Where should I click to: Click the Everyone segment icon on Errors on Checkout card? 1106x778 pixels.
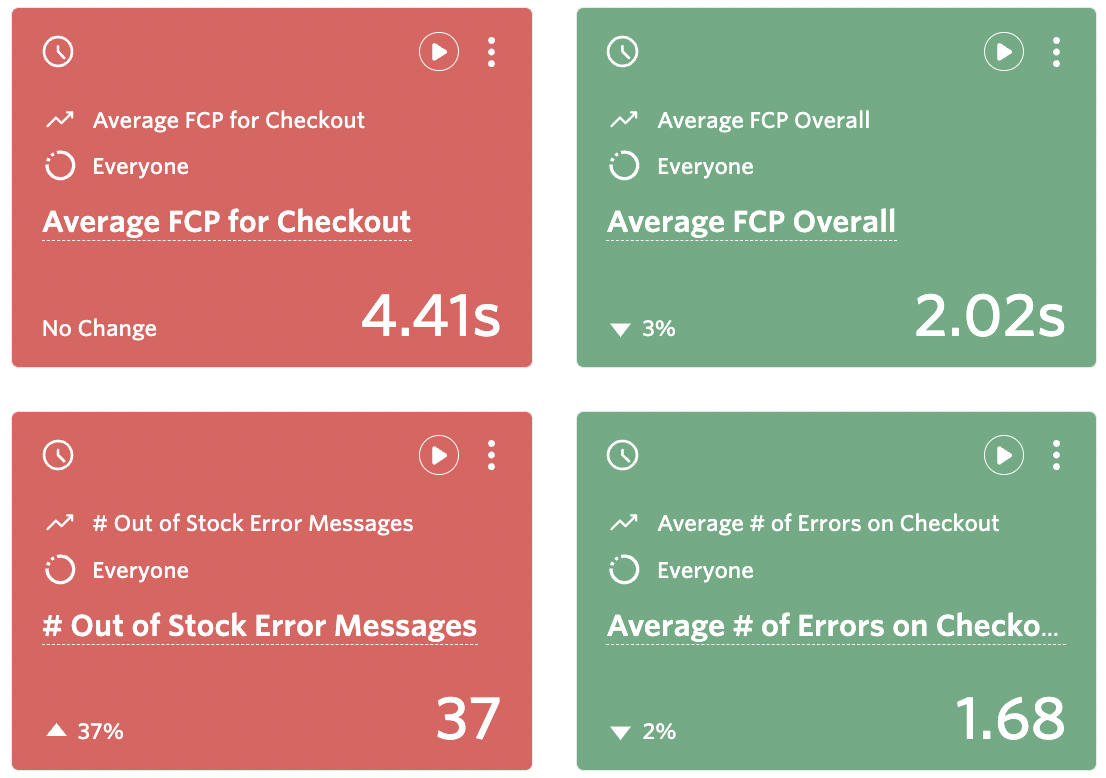pyautogui.click(x=623, y=570)
